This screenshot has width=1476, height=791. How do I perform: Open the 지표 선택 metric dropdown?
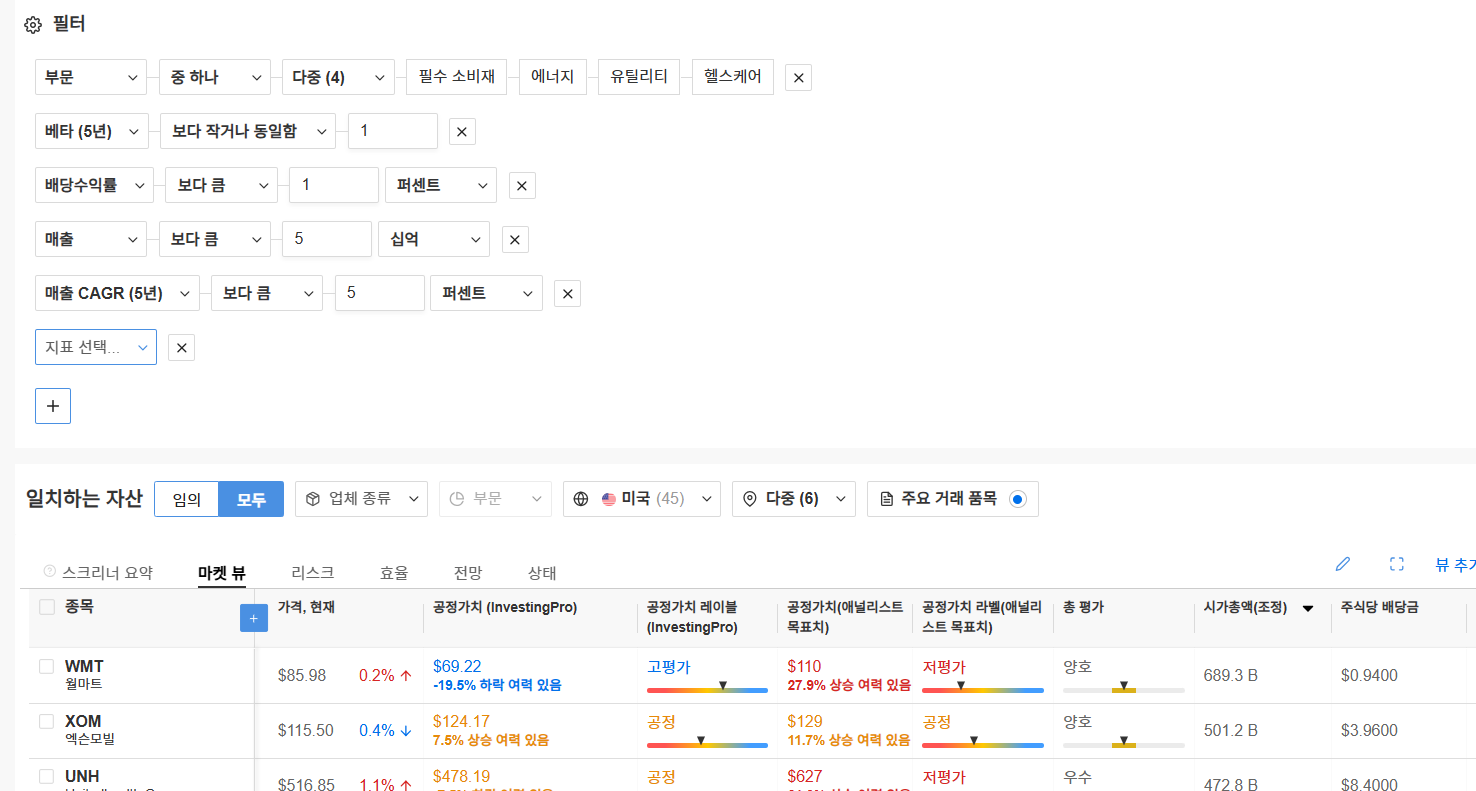96,347
